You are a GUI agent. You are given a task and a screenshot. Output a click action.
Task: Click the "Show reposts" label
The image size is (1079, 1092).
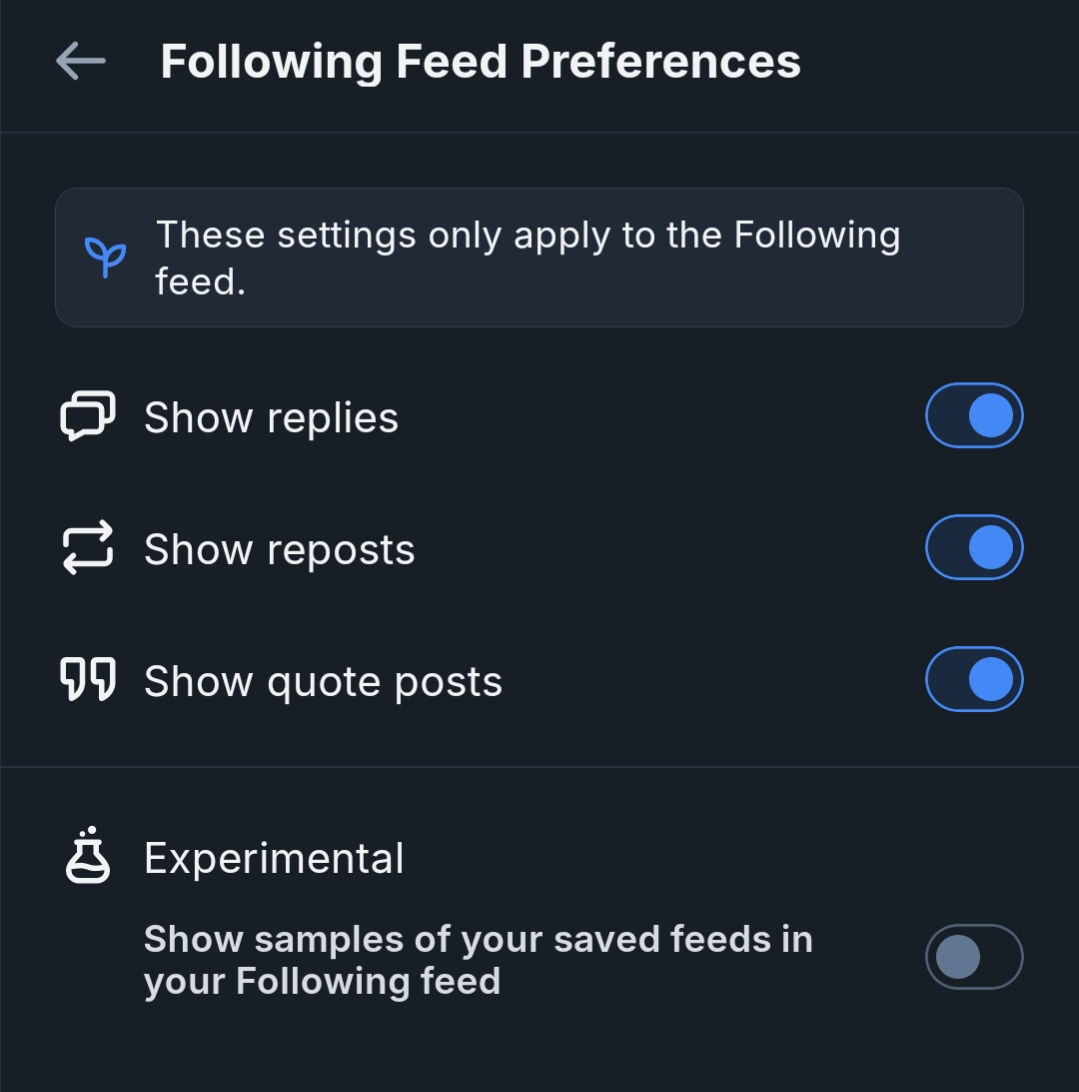click(x=279, y=550)
